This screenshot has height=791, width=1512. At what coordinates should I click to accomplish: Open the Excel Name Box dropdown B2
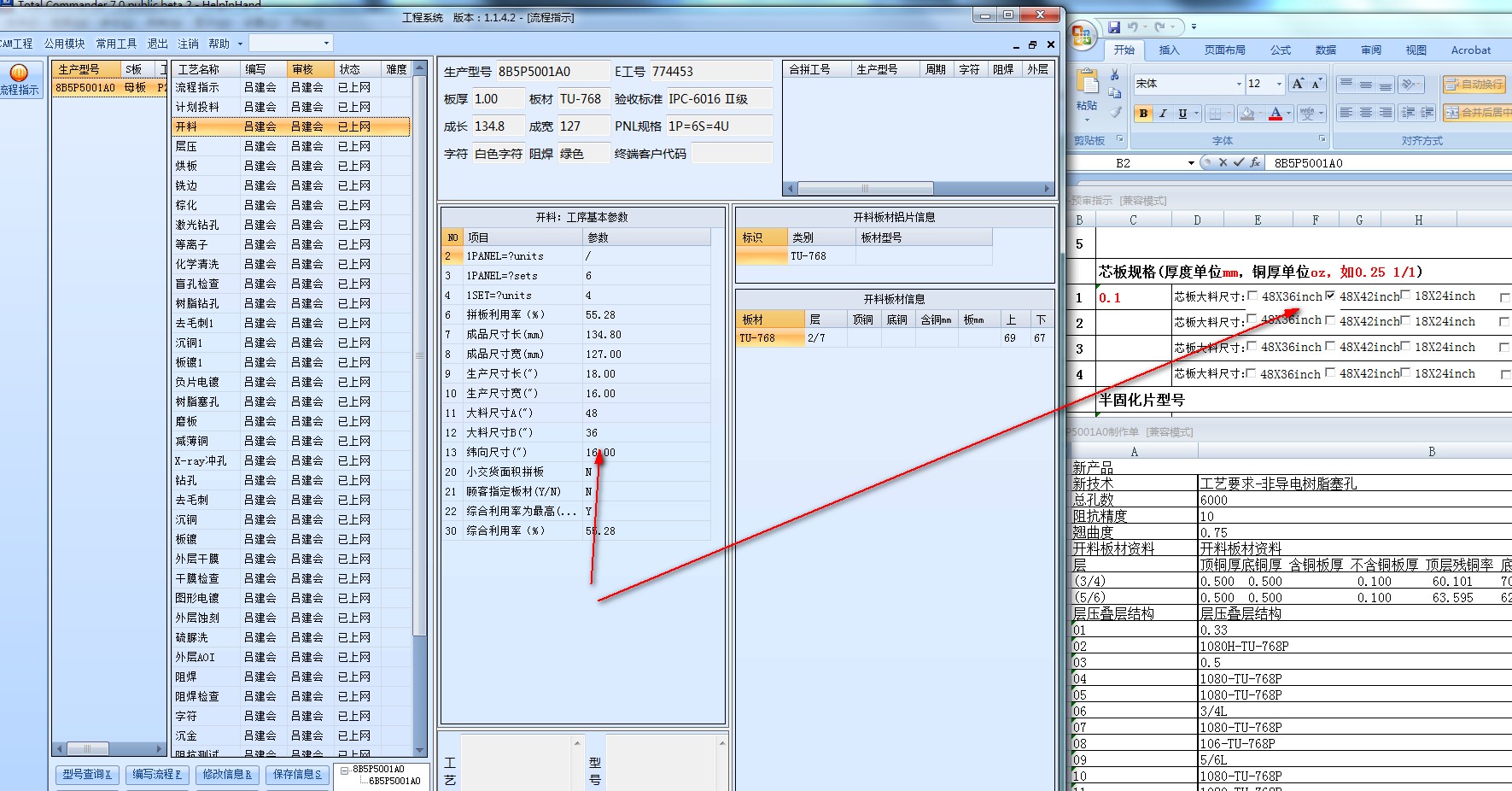pyautogui.click(x=1191, y=163)
